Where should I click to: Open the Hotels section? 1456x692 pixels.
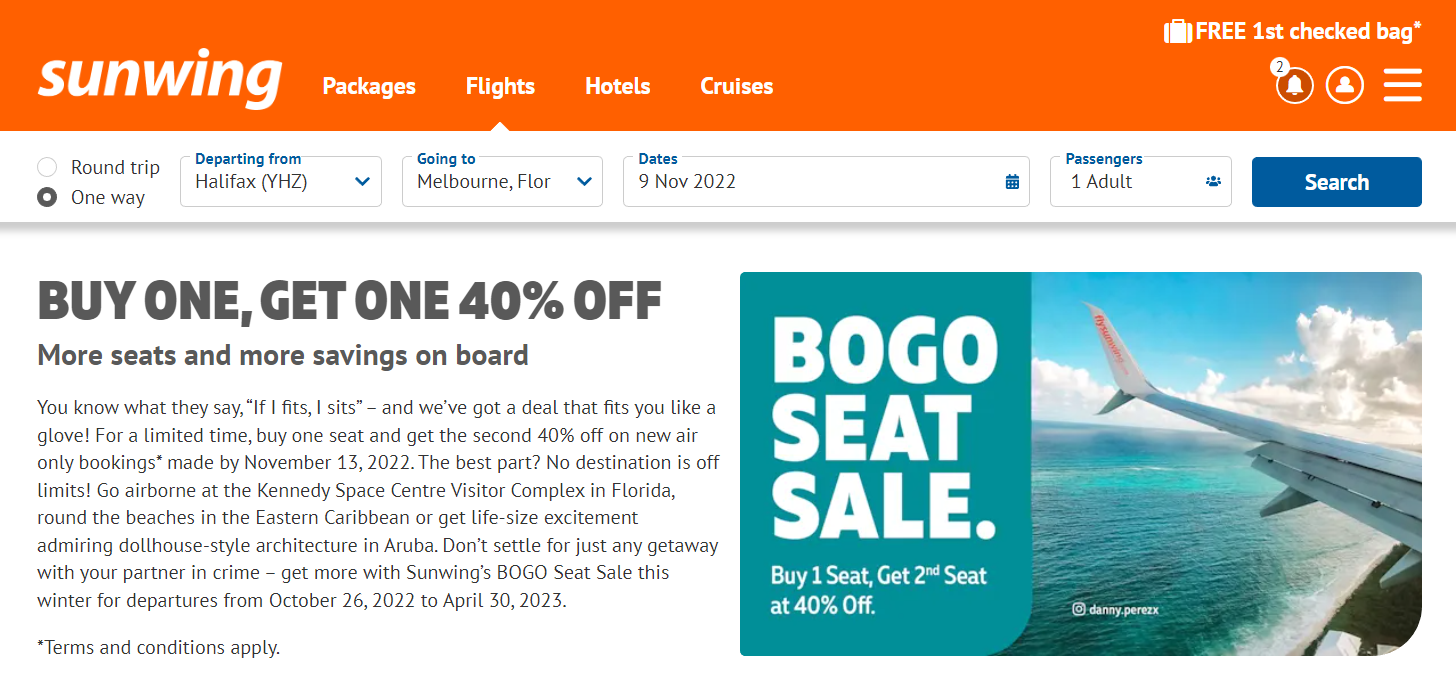tap(617, 87)
